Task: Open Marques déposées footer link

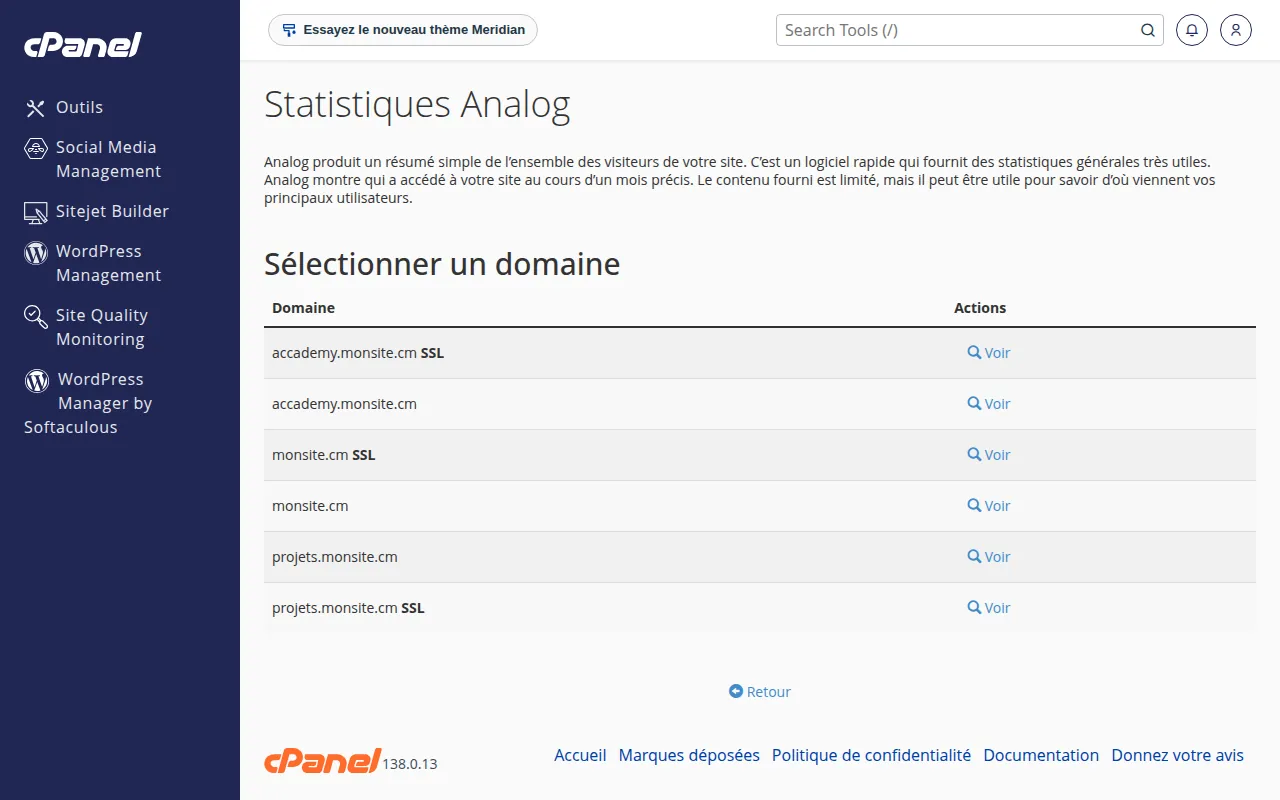Action: tap(689, 755)
